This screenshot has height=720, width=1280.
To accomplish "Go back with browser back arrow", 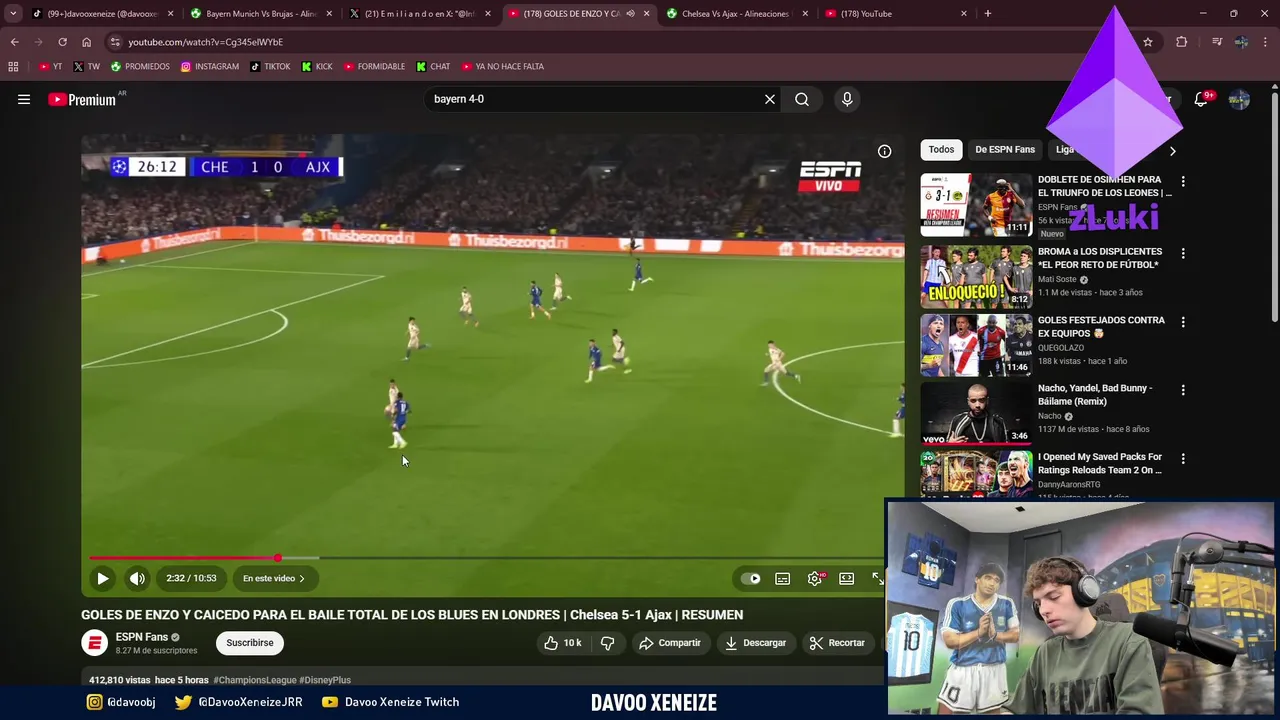I will coord(14,42).
